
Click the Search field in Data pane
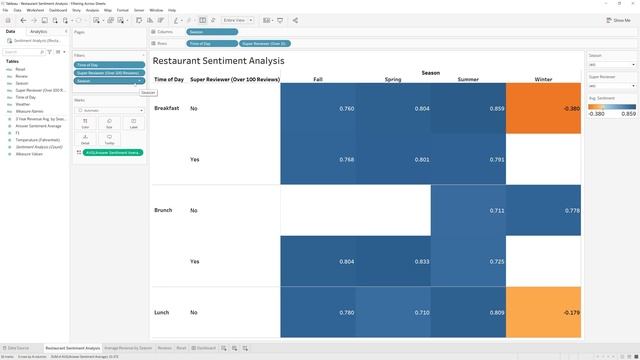tap(24, 52)
